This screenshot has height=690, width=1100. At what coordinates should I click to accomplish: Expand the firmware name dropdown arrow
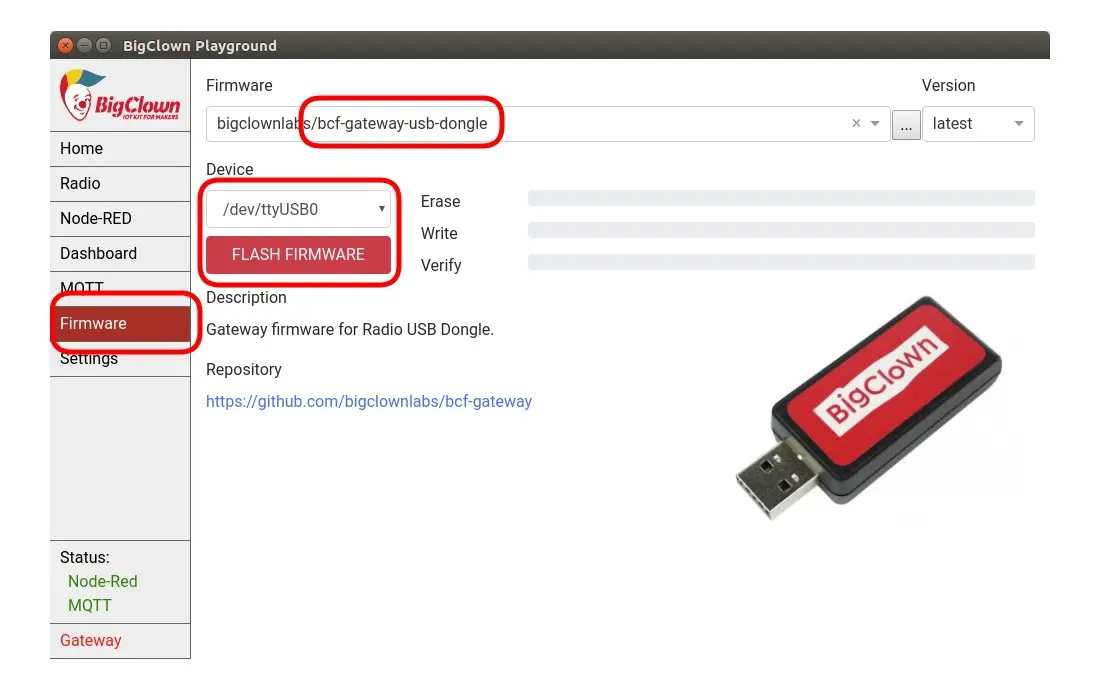pos(875,123)
